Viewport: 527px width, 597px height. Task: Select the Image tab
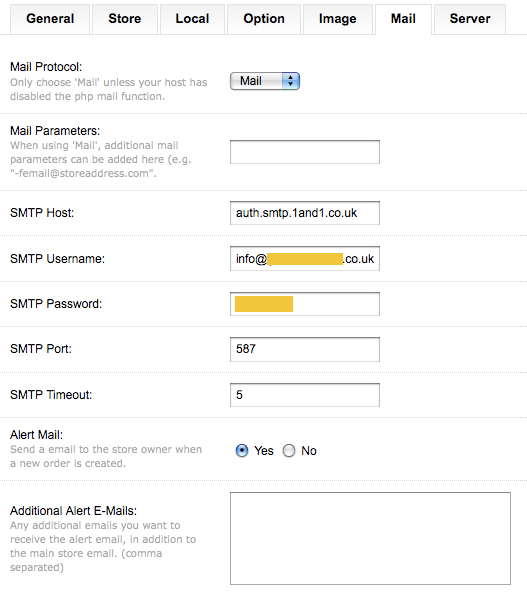pyautogui.click(x=338, y=19)
